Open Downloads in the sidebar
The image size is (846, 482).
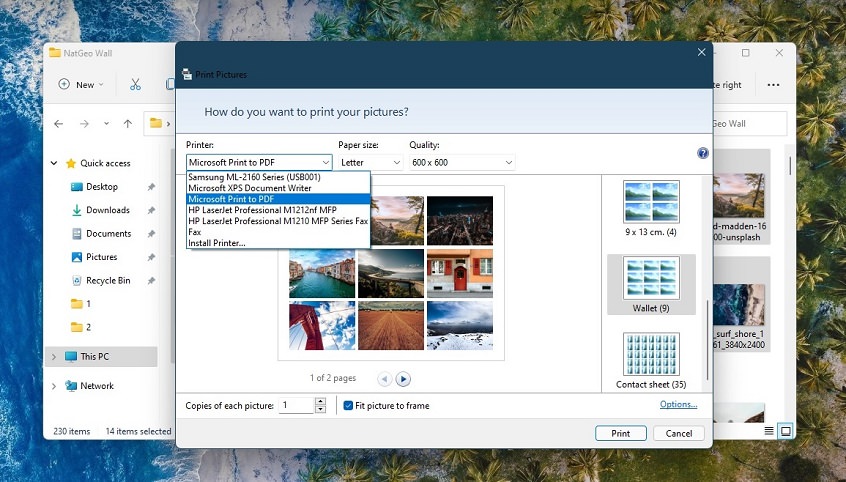click(x=107, y=210)
